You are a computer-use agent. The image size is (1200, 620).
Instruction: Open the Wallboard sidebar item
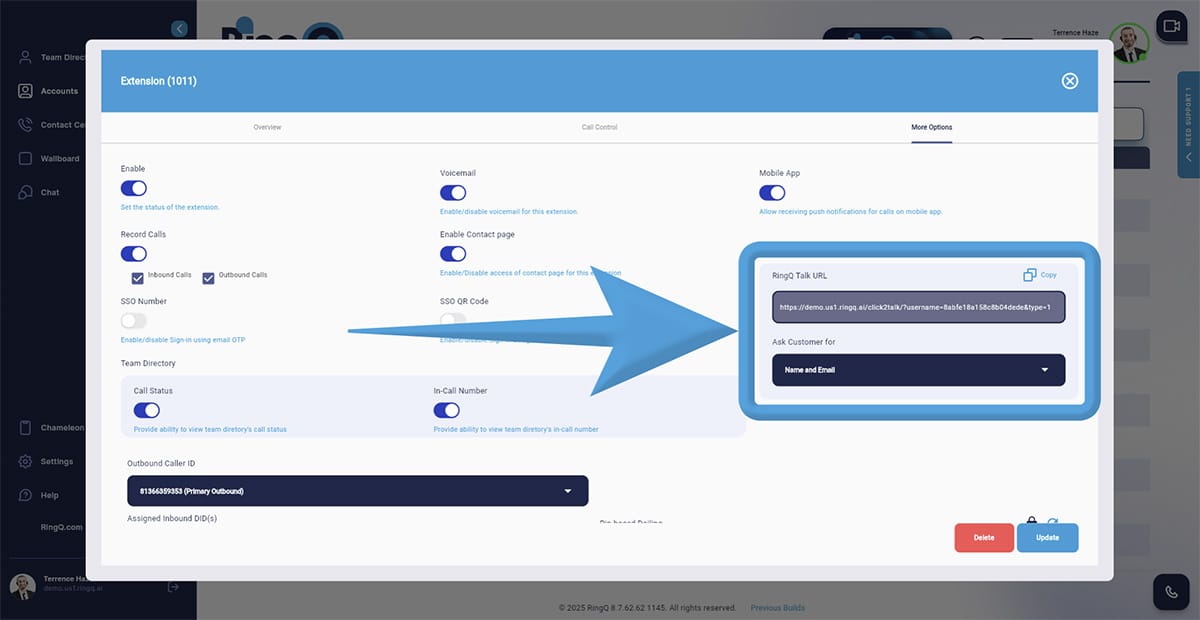[59, 159]
